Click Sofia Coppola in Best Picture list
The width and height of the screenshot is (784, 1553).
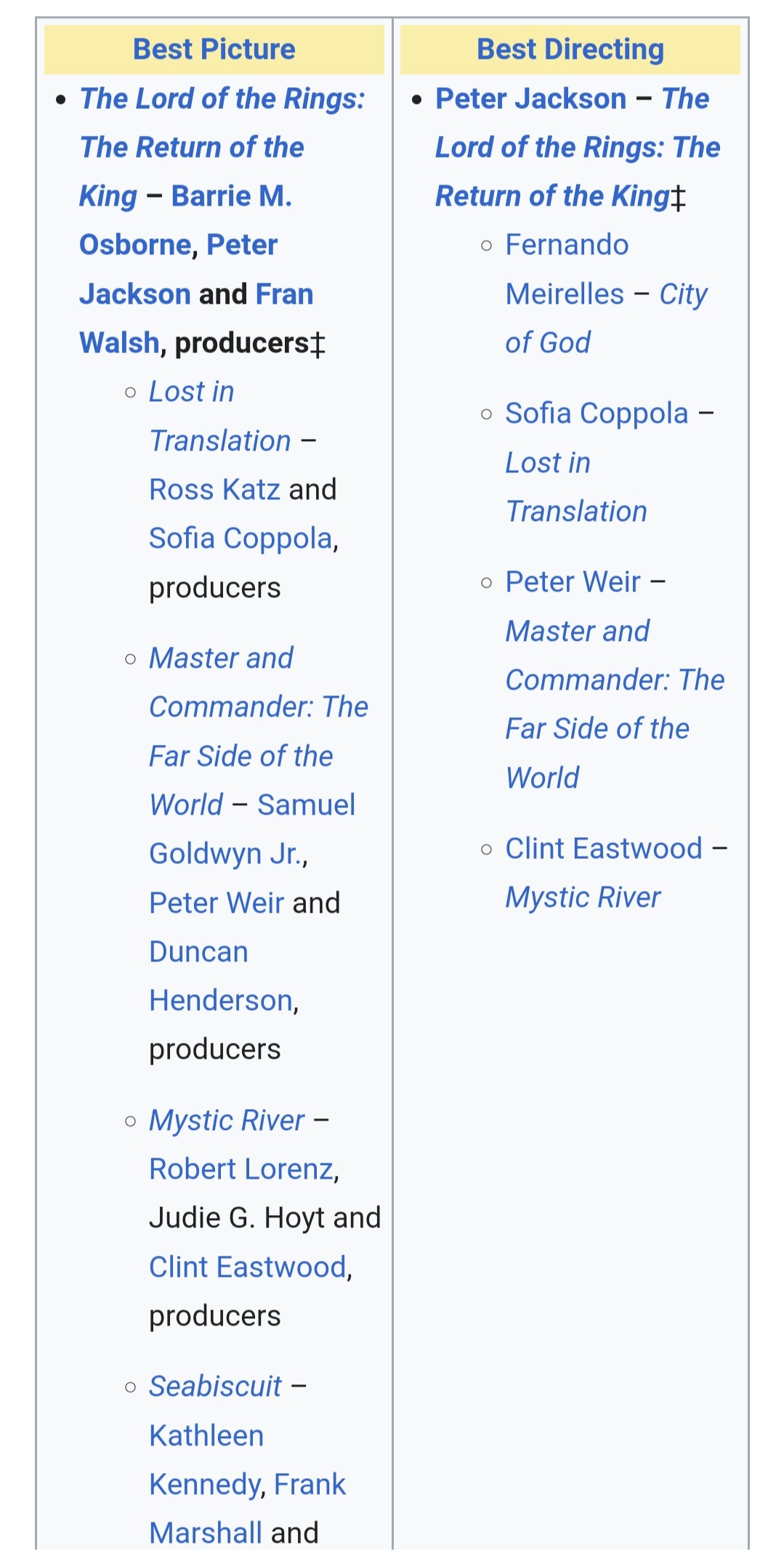tap(241, 538)
